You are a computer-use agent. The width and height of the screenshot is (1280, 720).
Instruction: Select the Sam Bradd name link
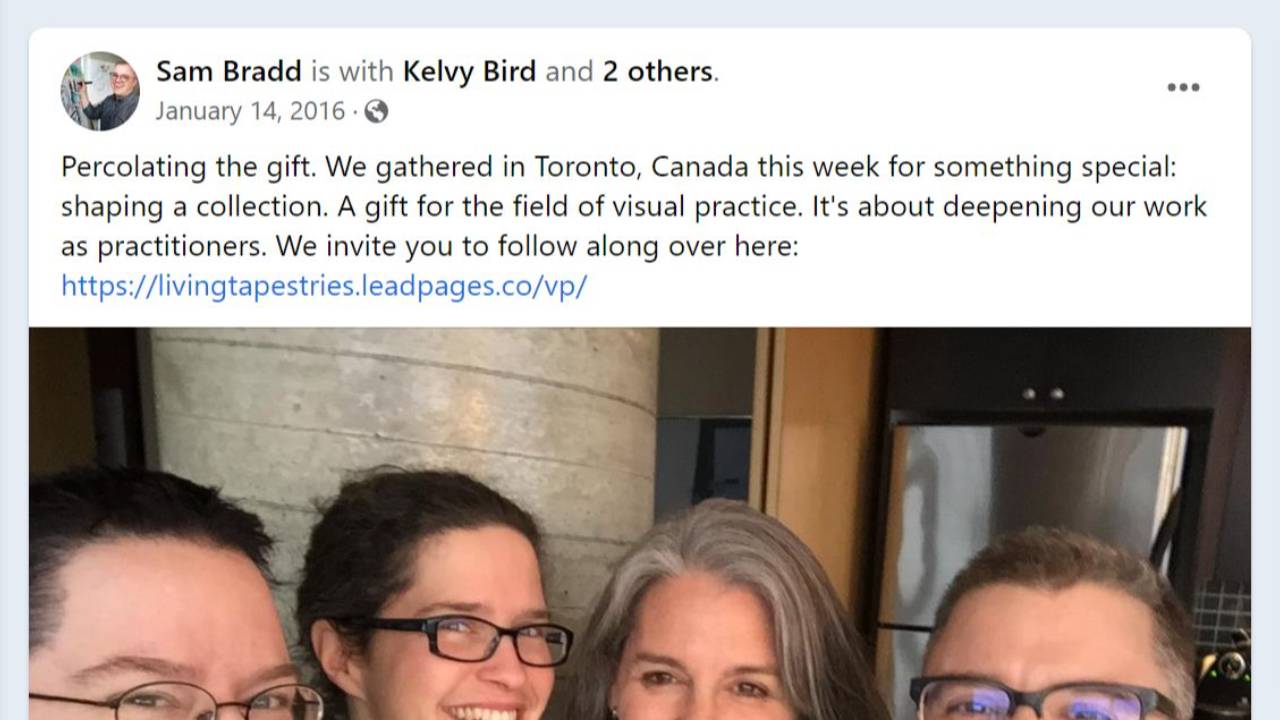(228, 71)
